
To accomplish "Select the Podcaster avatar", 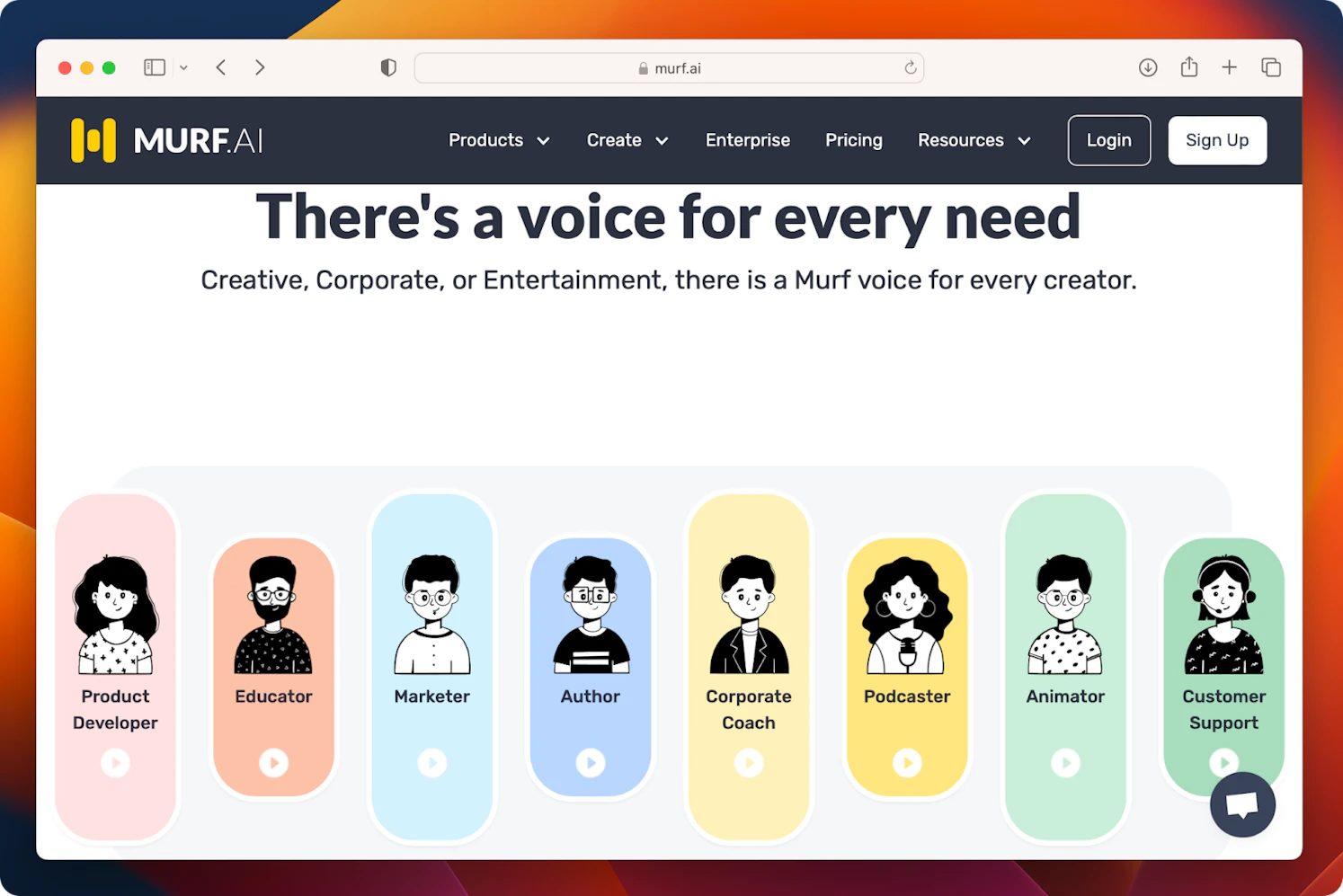I will point(907,615).
